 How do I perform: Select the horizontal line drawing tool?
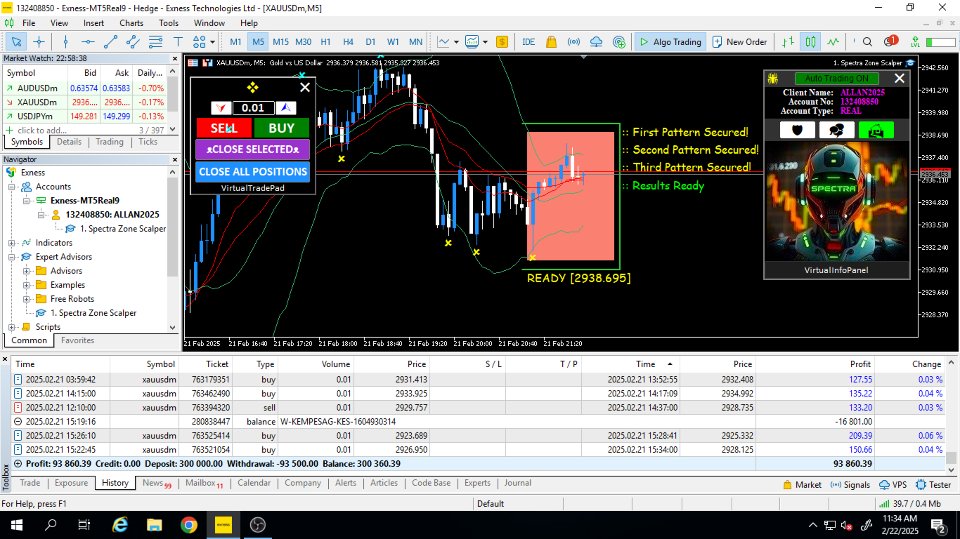pos(88,42)
